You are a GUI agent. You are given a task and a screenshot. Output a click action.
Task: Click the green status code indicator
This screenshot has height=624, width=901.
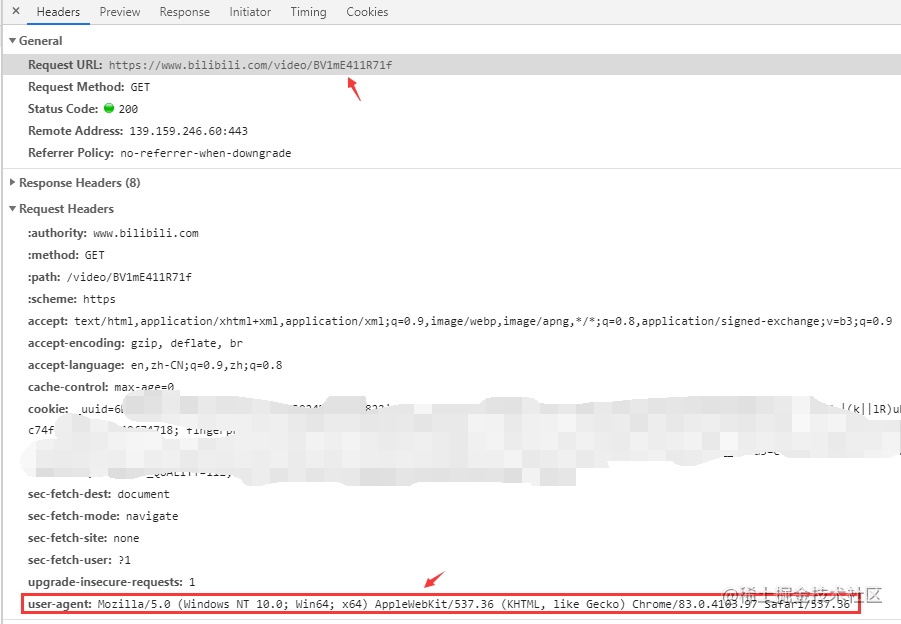pos(109,108)
